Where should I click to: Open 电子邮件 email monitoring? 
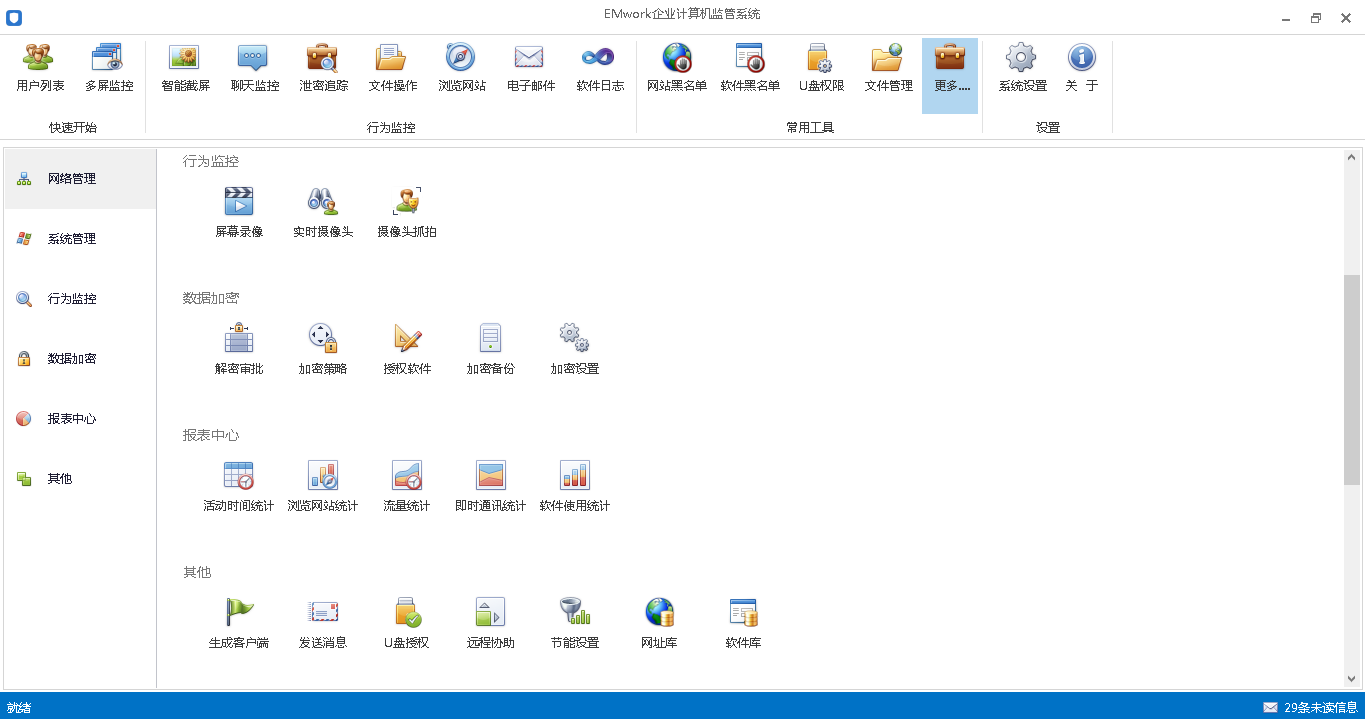(x=531, y=68)
